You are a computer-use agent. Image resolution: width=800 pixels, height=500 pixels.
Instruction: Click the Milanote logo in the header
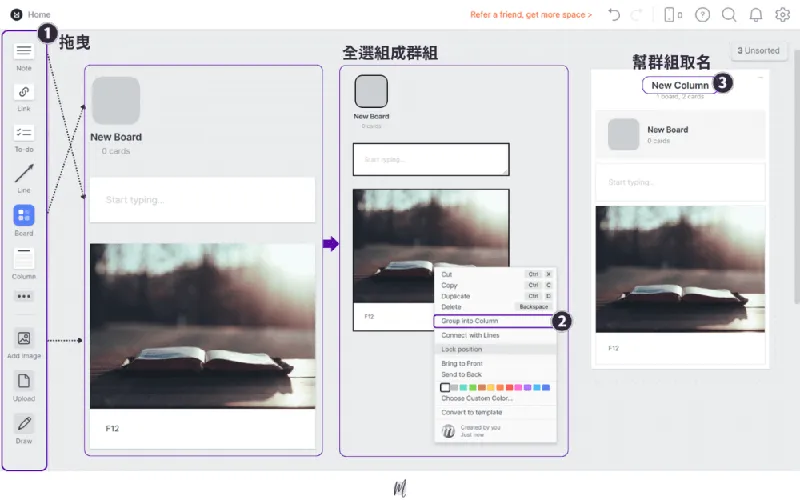pyautogui.click(x=16, y=14)
